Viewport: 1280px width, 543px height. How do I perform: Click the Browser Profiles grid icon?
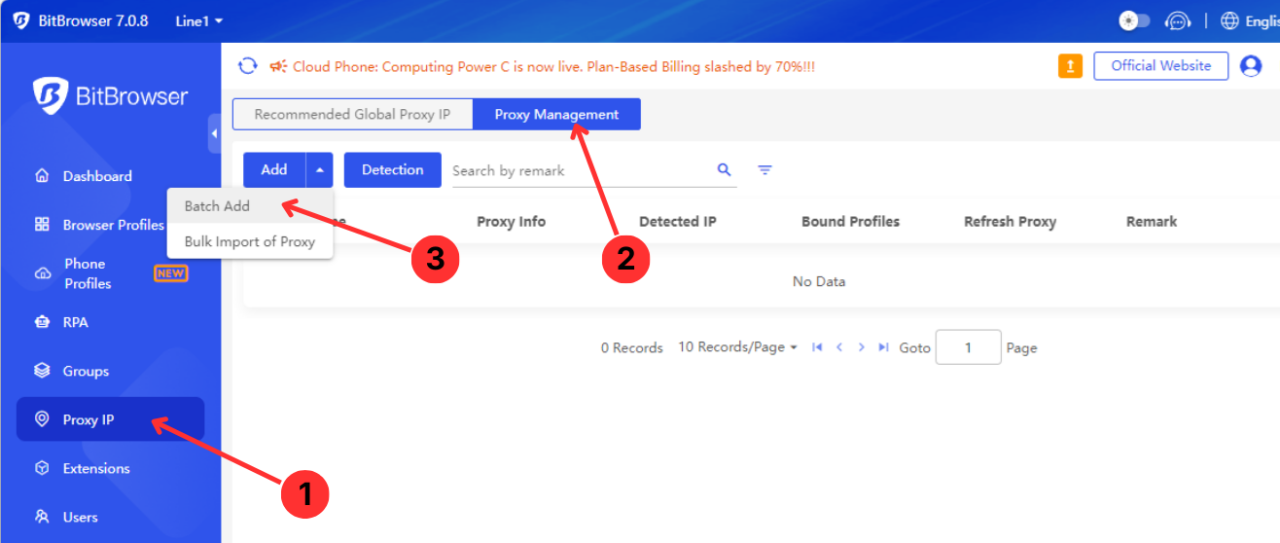point(42,225)
